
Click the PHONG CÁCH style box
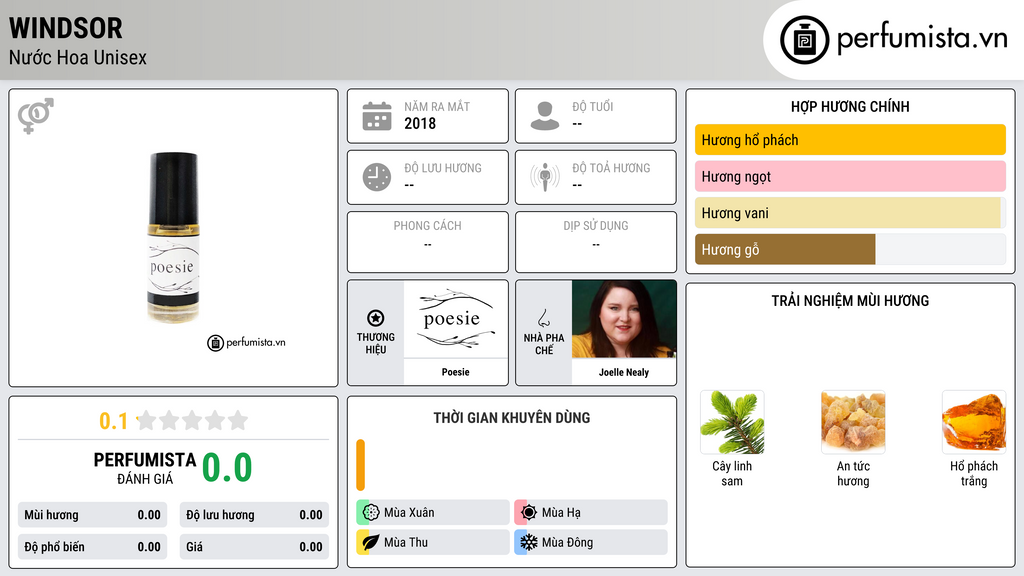tap(428, 242)
